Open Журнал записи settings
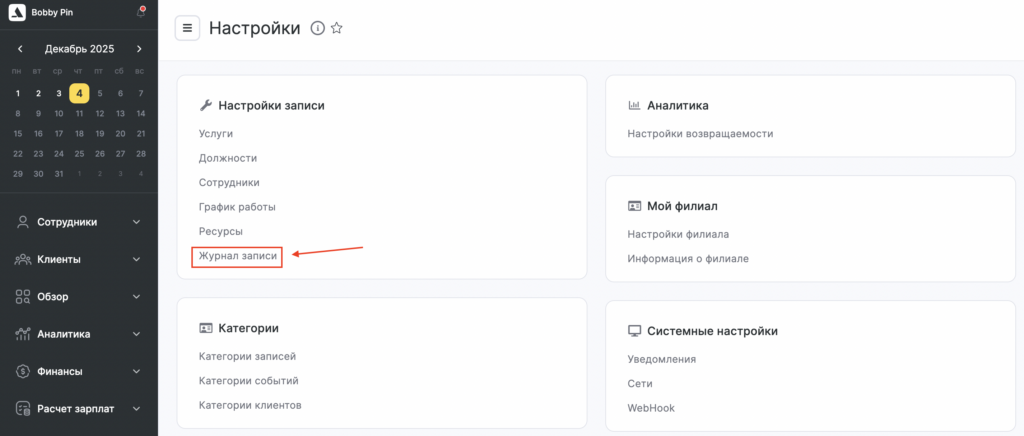Screen dimensions: 1024x436 tap(237, 257)
